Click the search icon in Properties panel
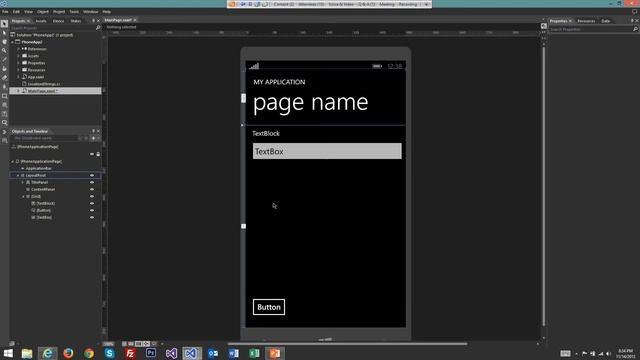Viewport: 640px width, 360px height. 635,29
